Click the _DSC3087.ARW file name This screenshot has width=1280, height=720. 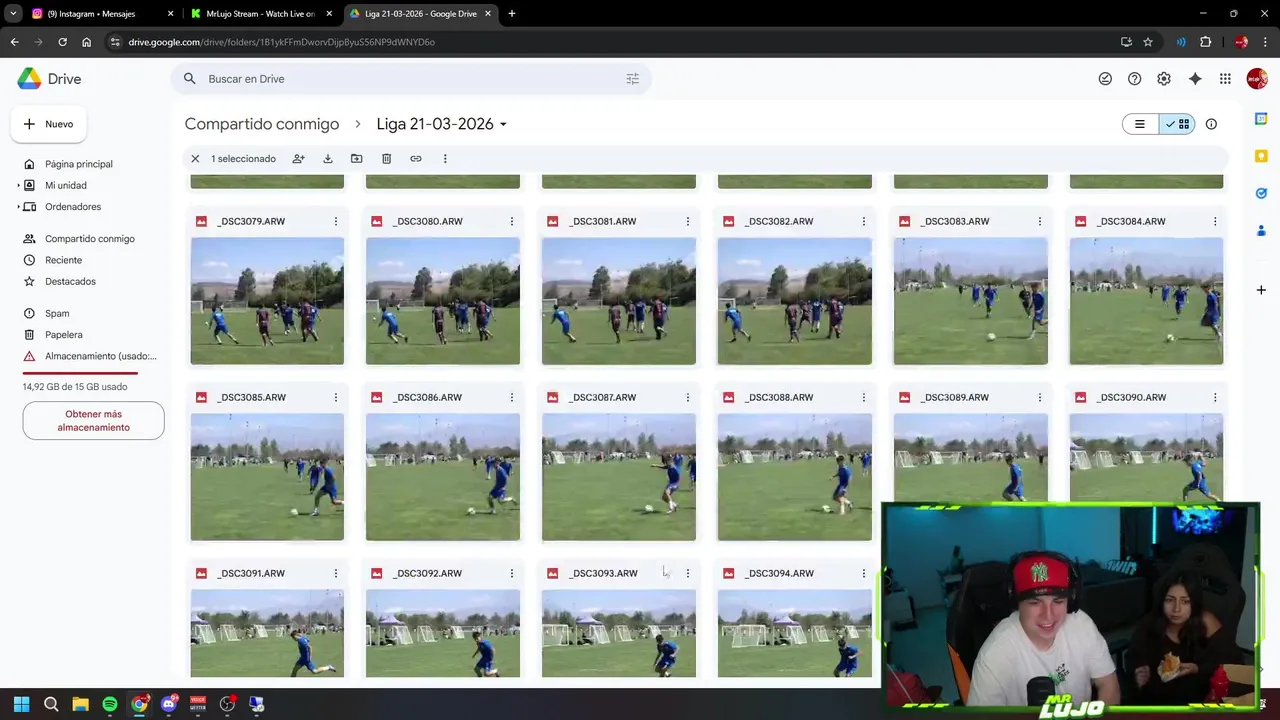point(602,397)
